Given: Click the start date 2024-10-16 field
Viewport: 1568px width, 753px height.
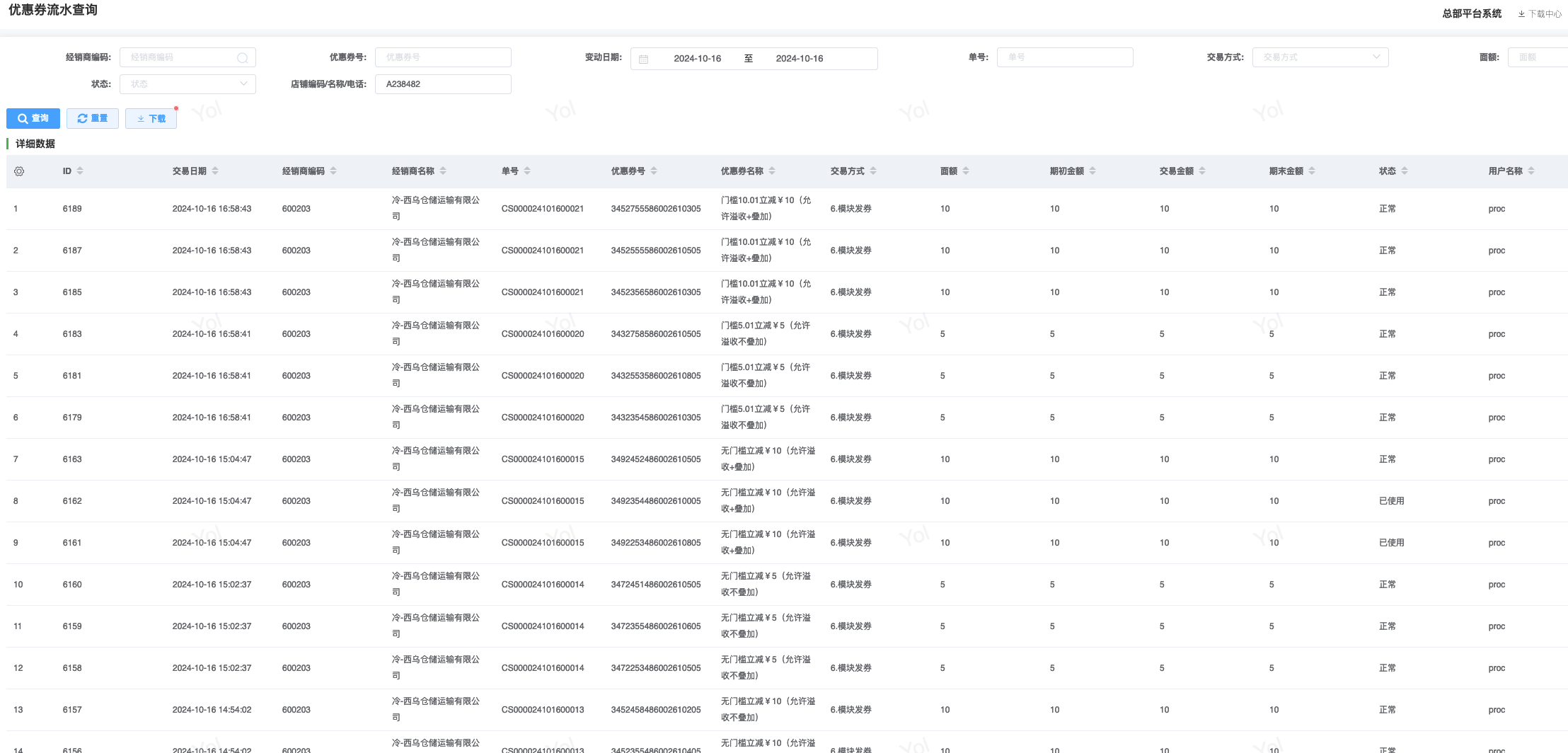Looking at the screenshot, I should (x=697, y=59).
